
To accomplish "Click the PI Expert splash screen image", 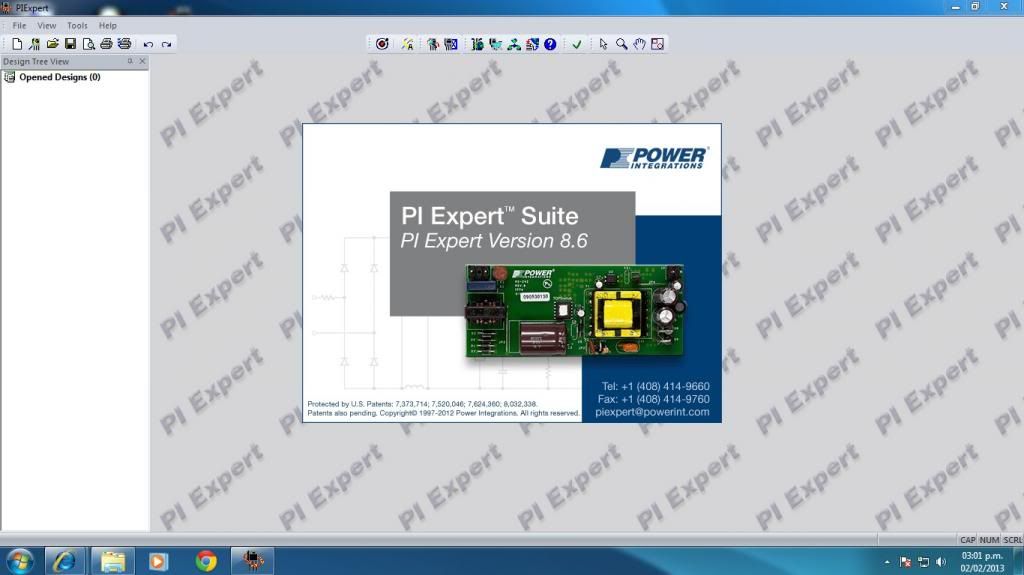I will pyautogui.click(x=512, y=272).
